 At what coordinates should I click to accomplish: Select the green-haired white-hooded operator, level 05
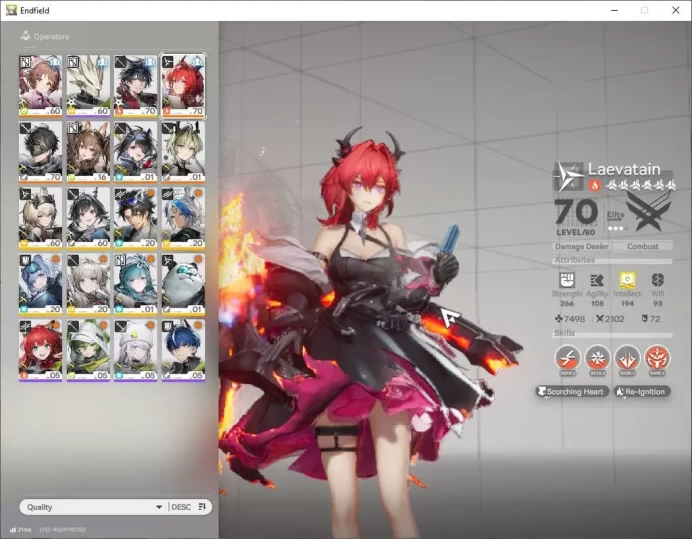point(88,351)
